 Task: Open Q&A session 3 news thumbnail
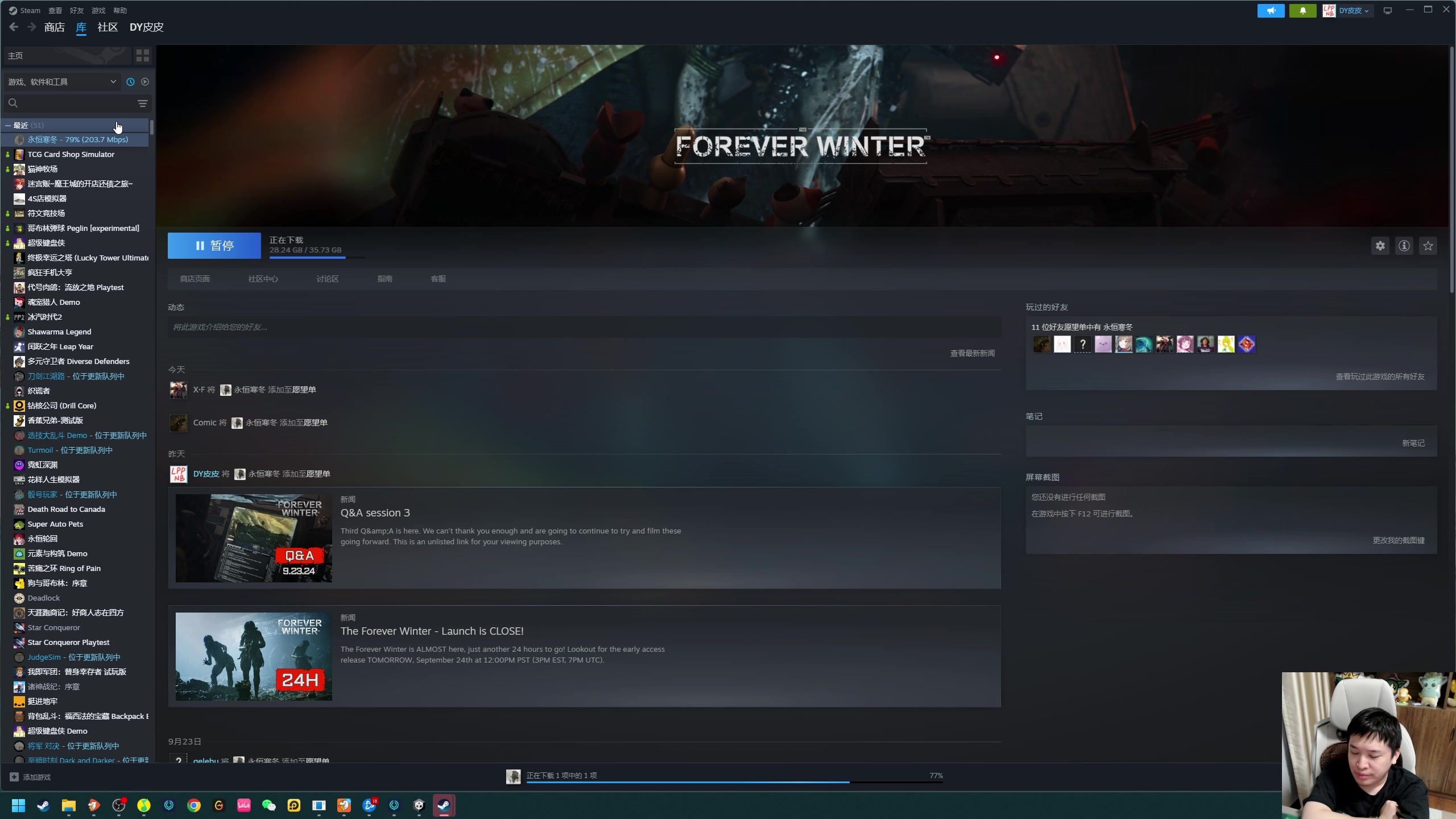254,538
